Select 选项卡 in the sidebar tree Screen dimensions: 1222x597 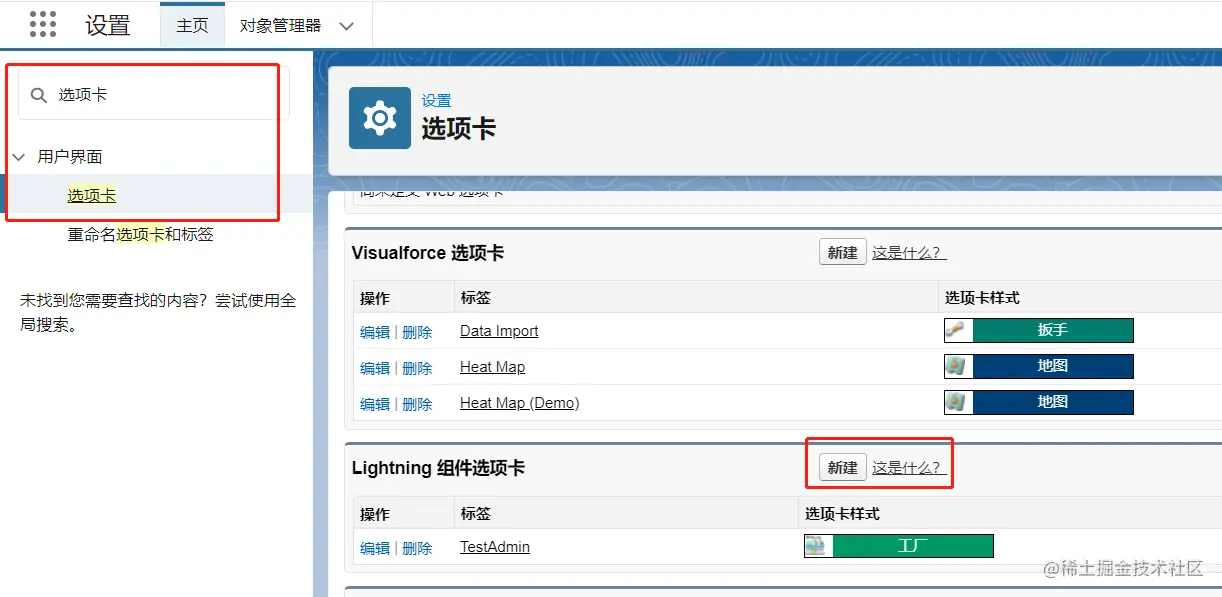pos(92,195)
